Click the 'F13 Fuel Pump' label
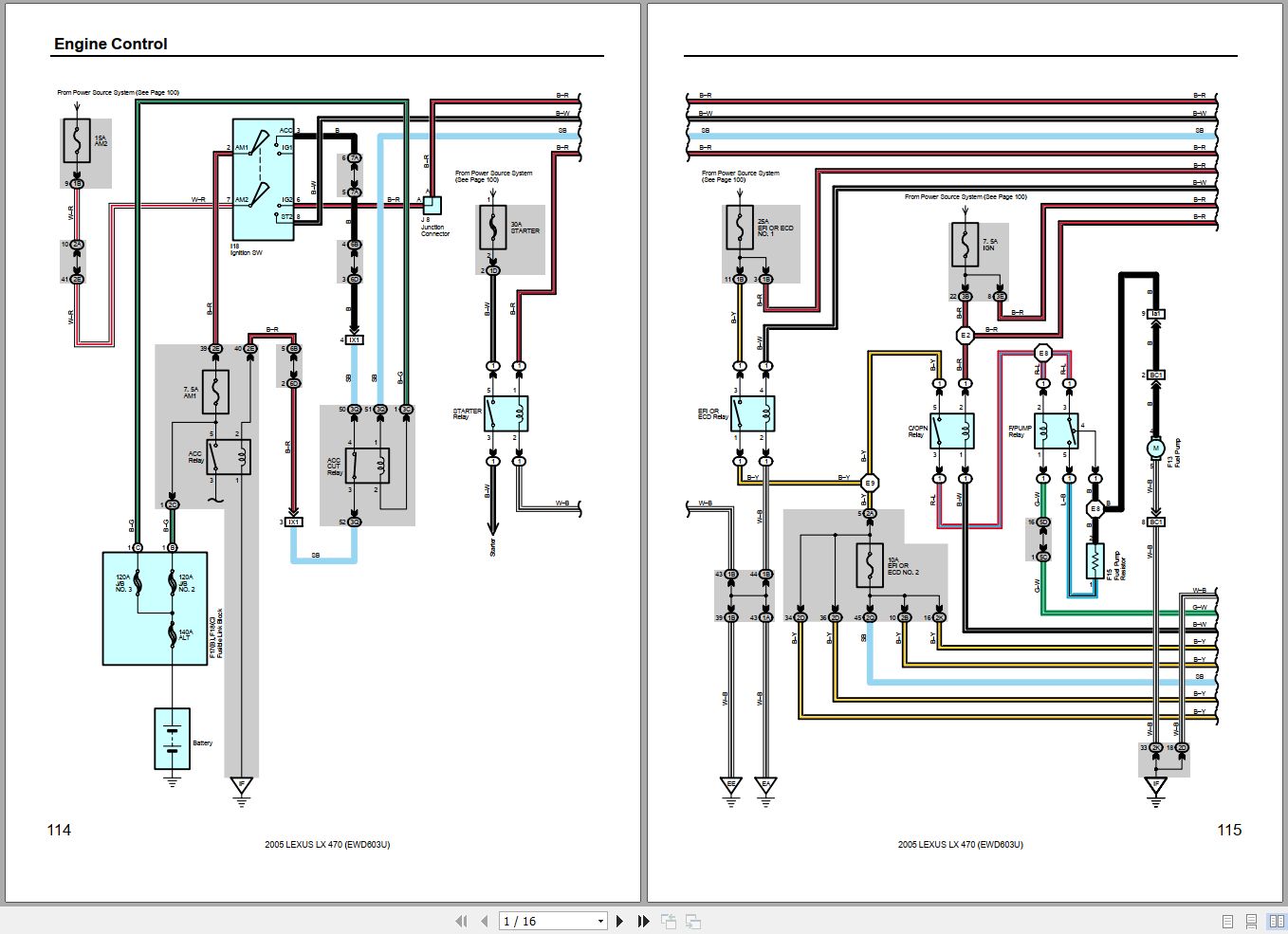Screen dimensions: 1288x934 tap(1174, 452)
